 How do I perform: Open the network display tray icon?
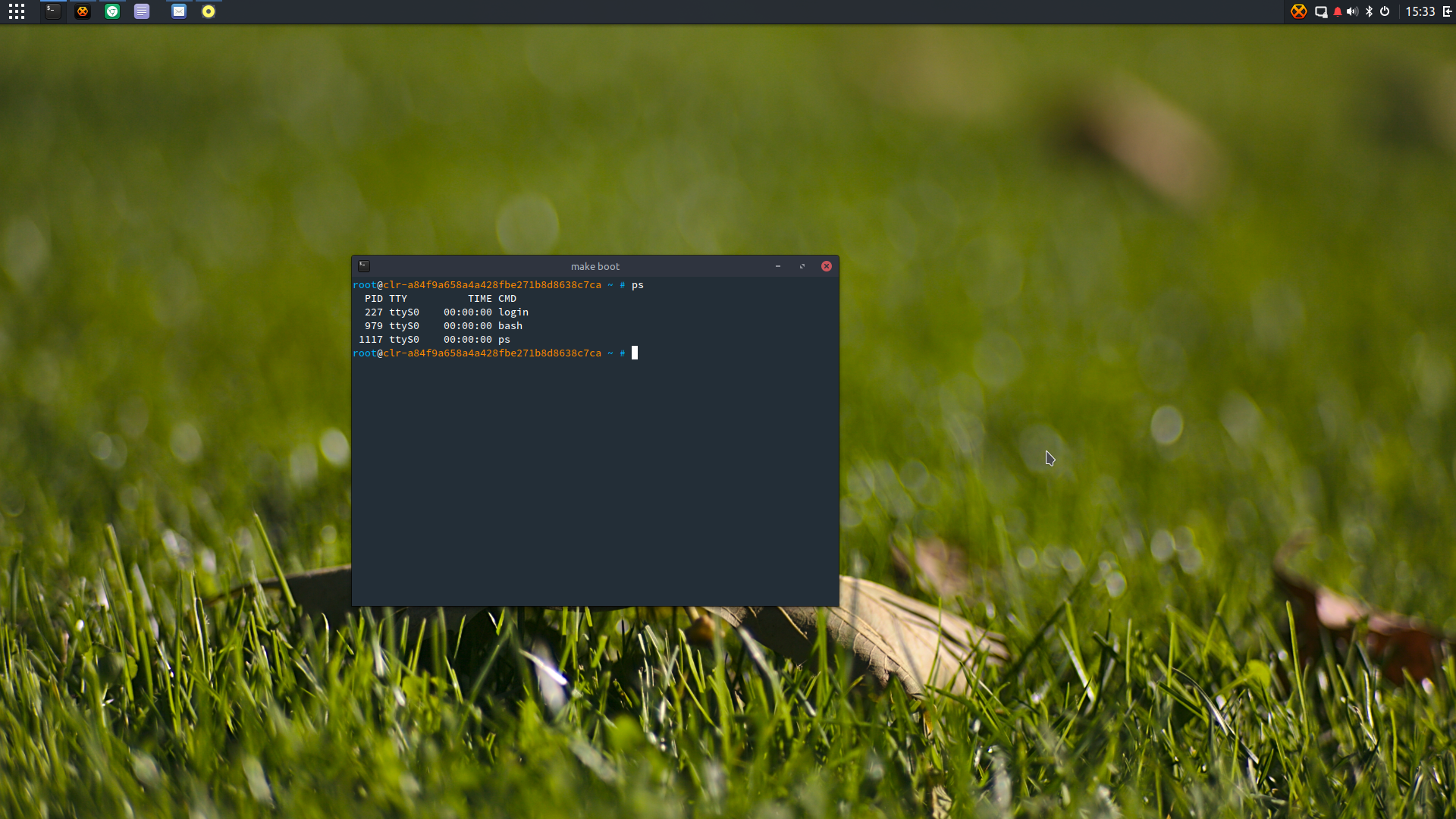pyautogui.click(x=1321, y=11)
